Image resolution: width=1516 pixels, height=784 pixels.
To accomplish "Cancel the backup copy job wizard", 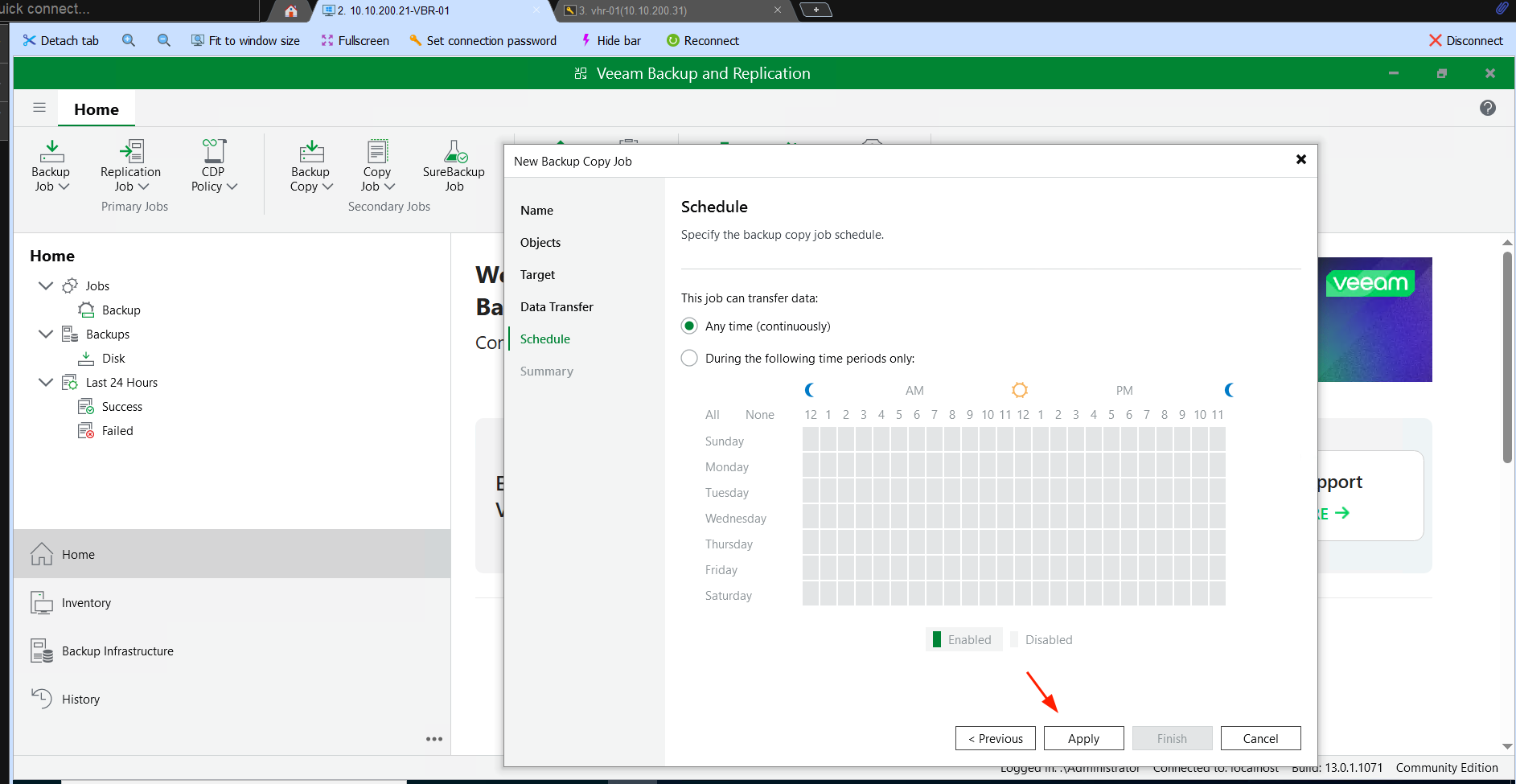I will click(x=1261, y=738).
